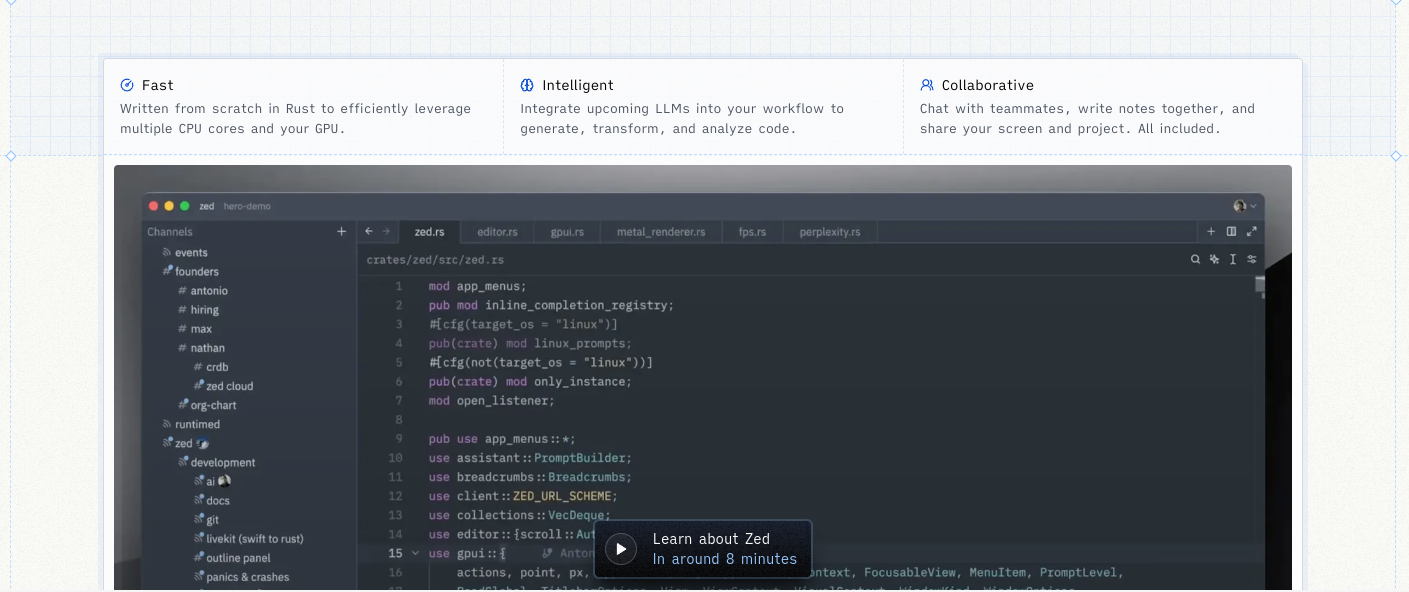Switch to the editor.rs tab
This screenshot has height=592, width=1409.
(x=497, y=232)
